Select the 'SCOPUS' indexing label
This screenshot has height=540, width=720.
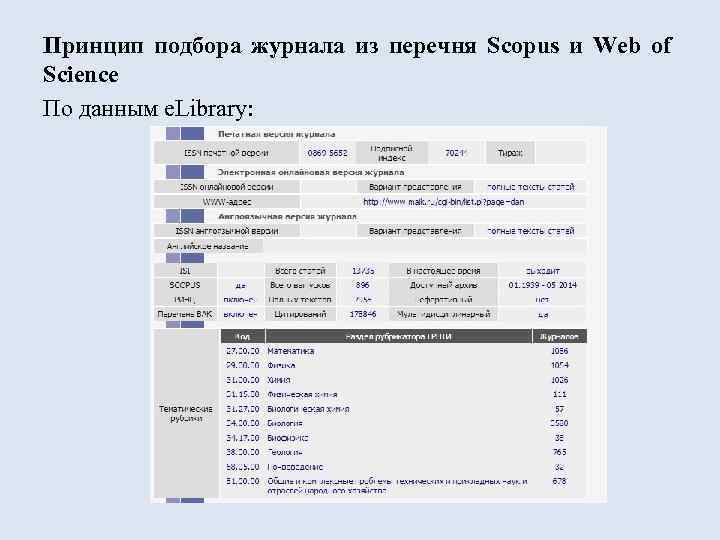click(185, 285)
